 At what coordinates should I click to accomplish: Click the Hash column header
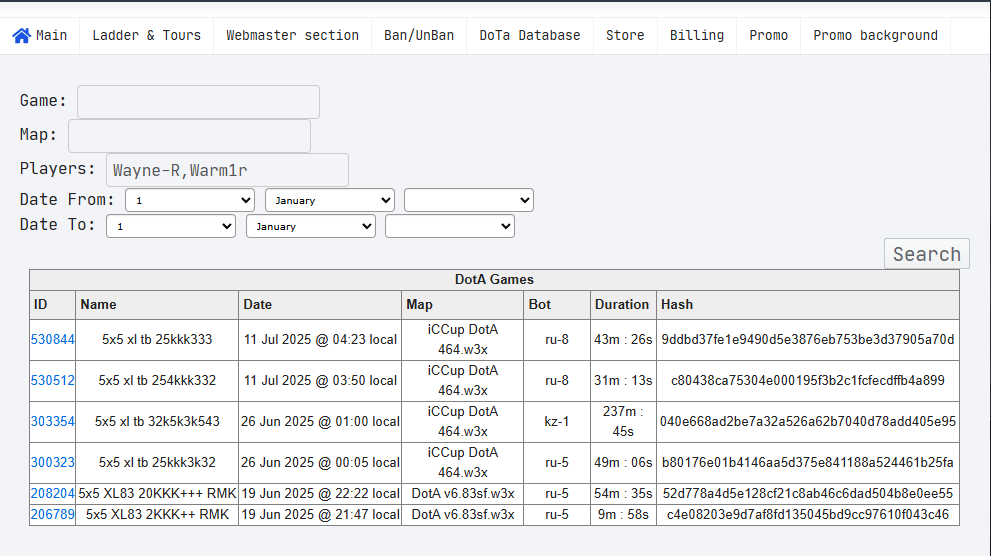(808, 305)
